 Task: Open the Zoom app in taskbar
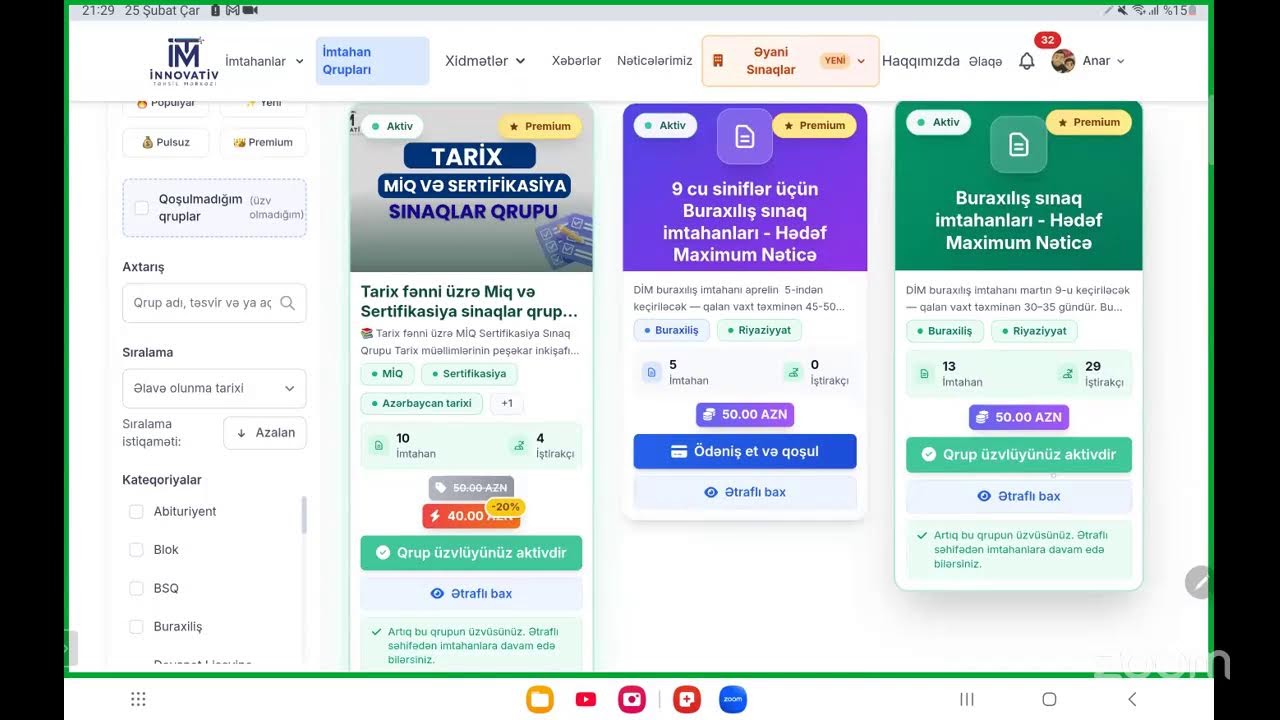point(733,699)
